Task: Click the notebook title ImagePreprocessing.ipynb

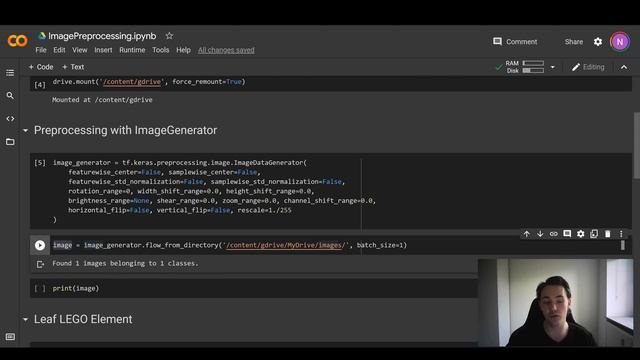Action: click(x=102, y=36)
